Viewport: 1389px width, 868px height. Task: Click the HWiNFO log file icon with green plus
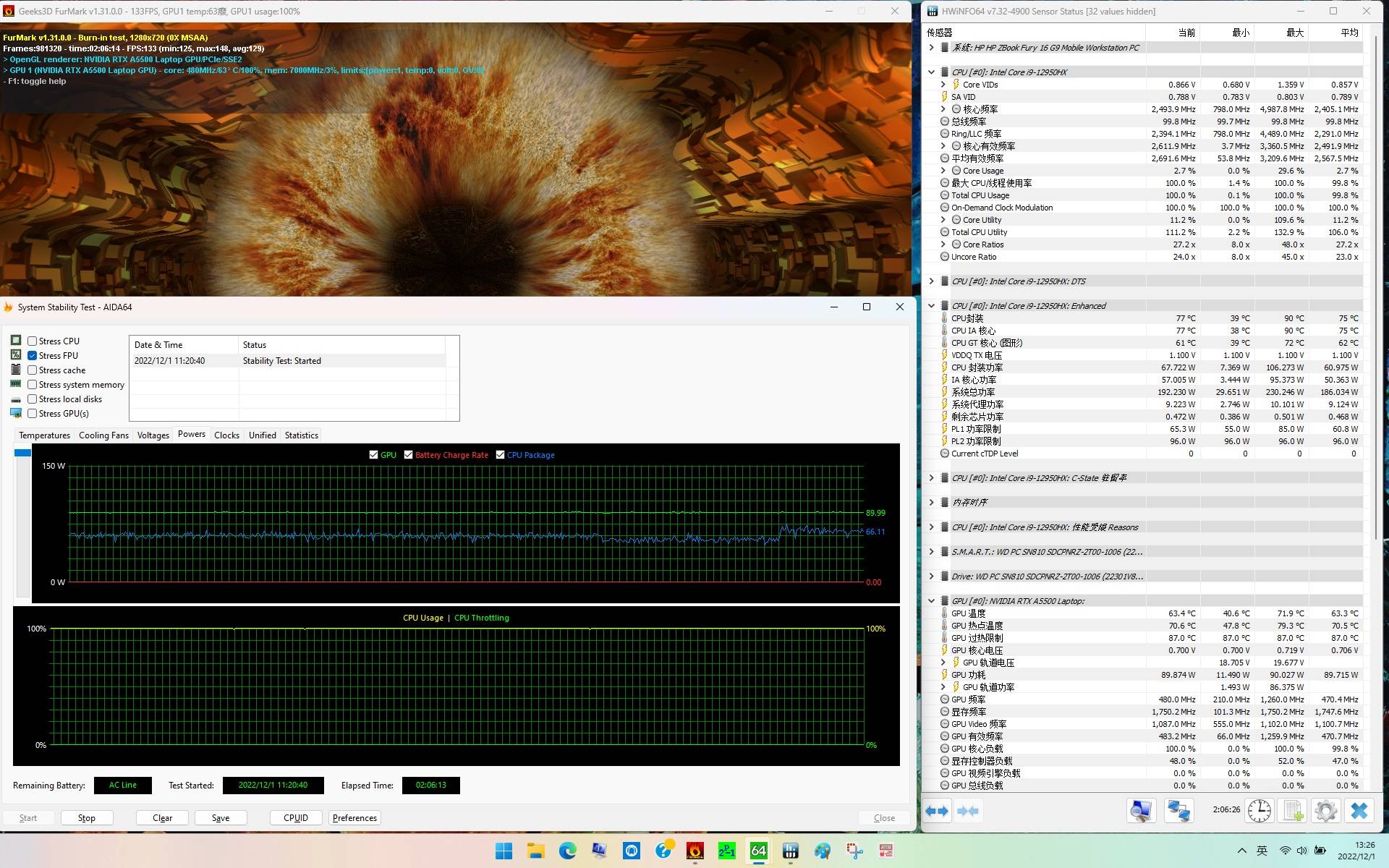(1293, 811)
